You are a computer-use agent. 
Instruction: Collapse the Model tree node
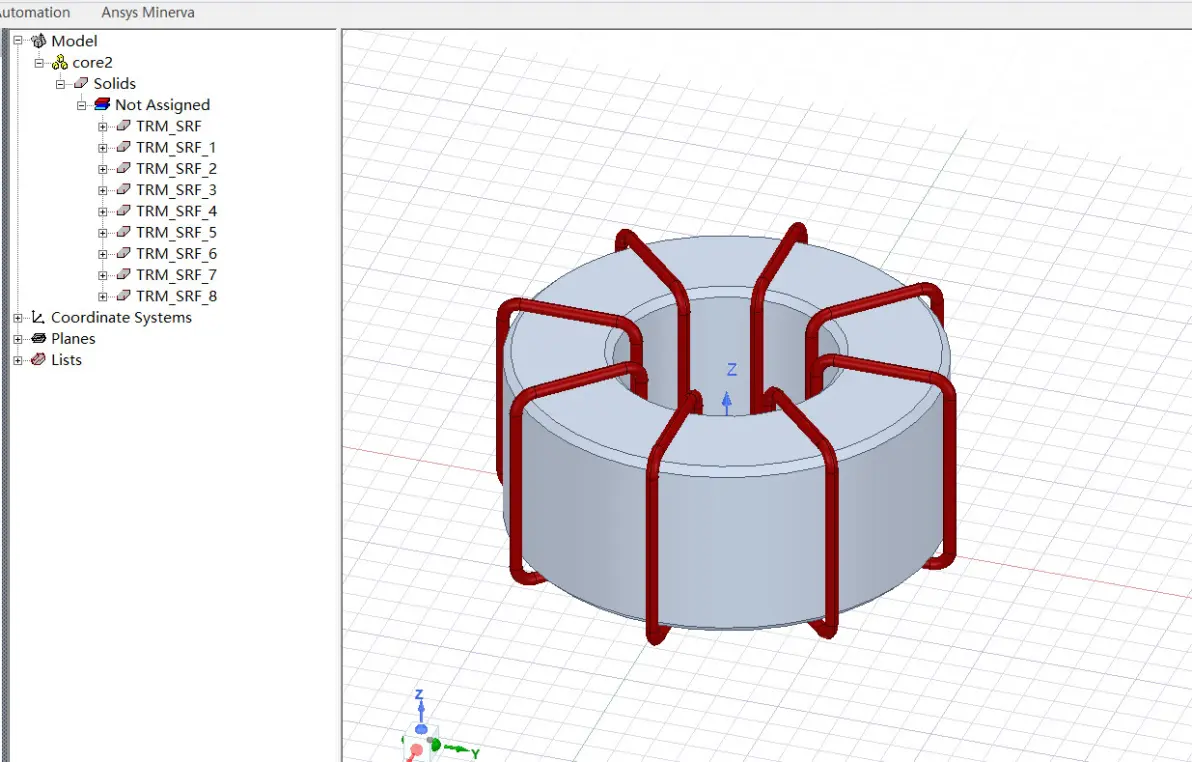[17, 41]
